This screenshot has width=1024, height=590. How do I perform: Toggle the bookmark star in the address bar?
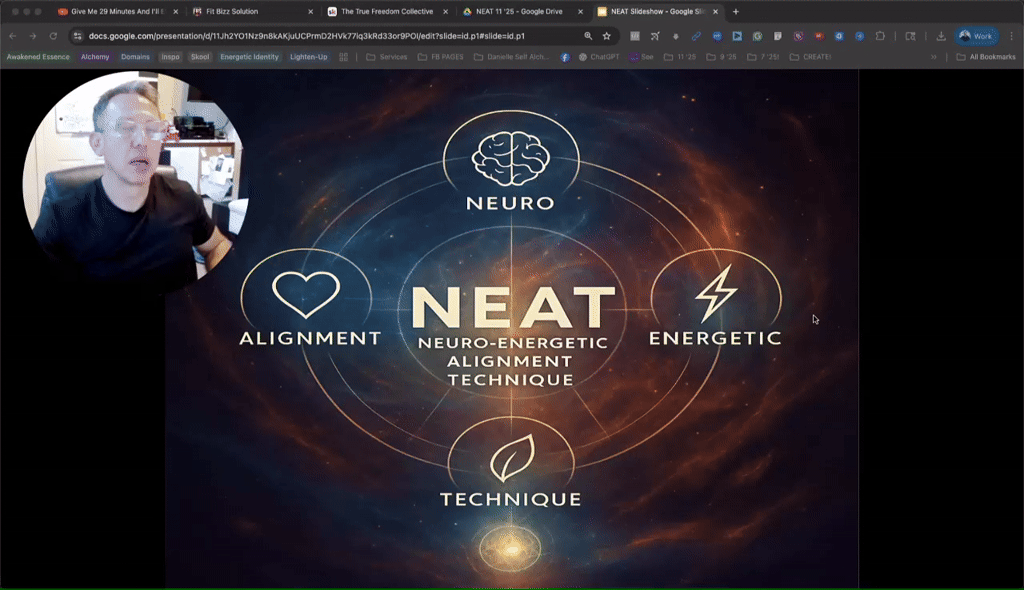click(x=606, y=36)
